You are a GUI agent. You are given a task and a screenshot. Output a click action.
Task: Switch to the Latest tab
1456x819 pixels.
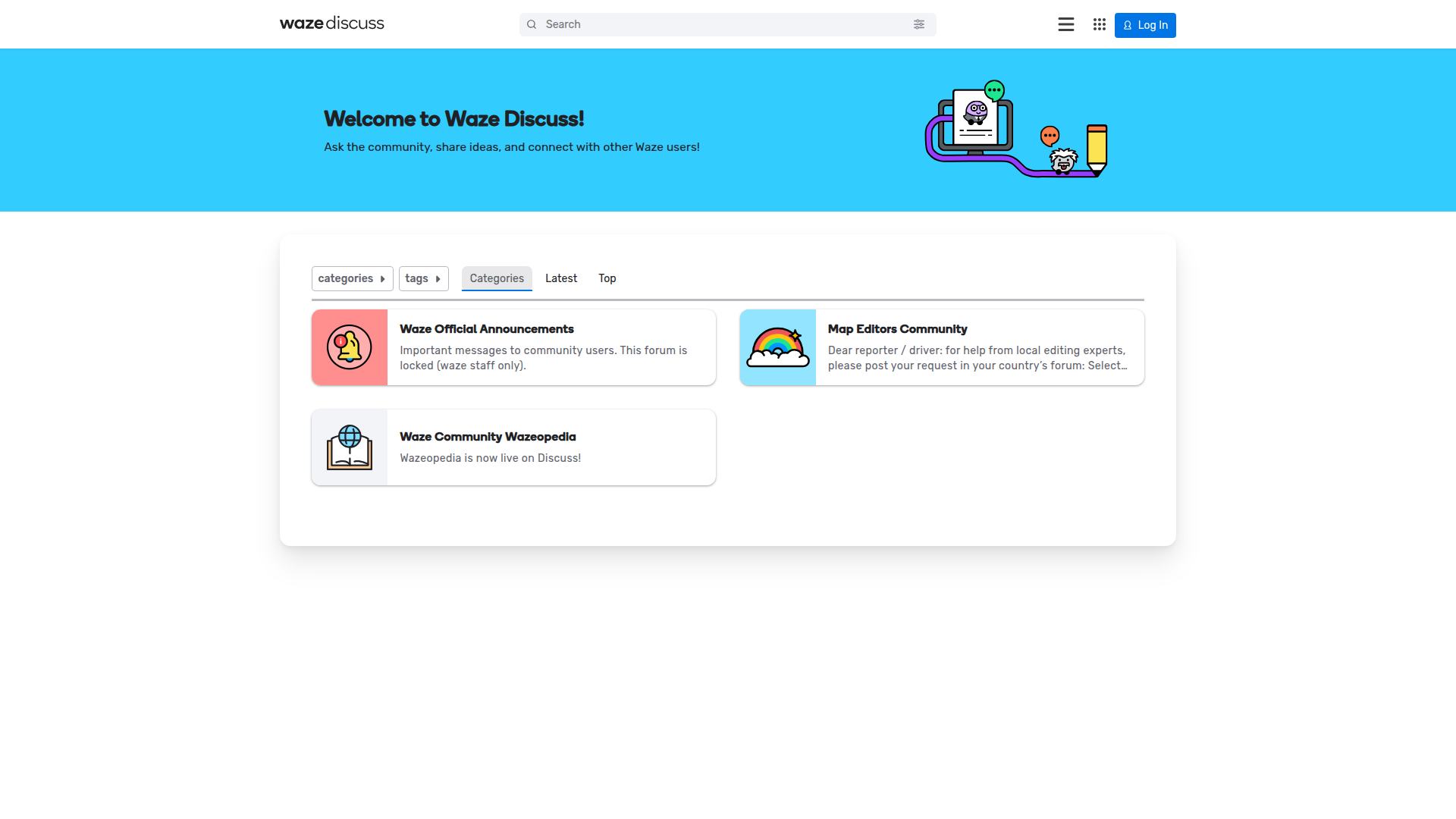pyautogui.click(x=561, y=278)
